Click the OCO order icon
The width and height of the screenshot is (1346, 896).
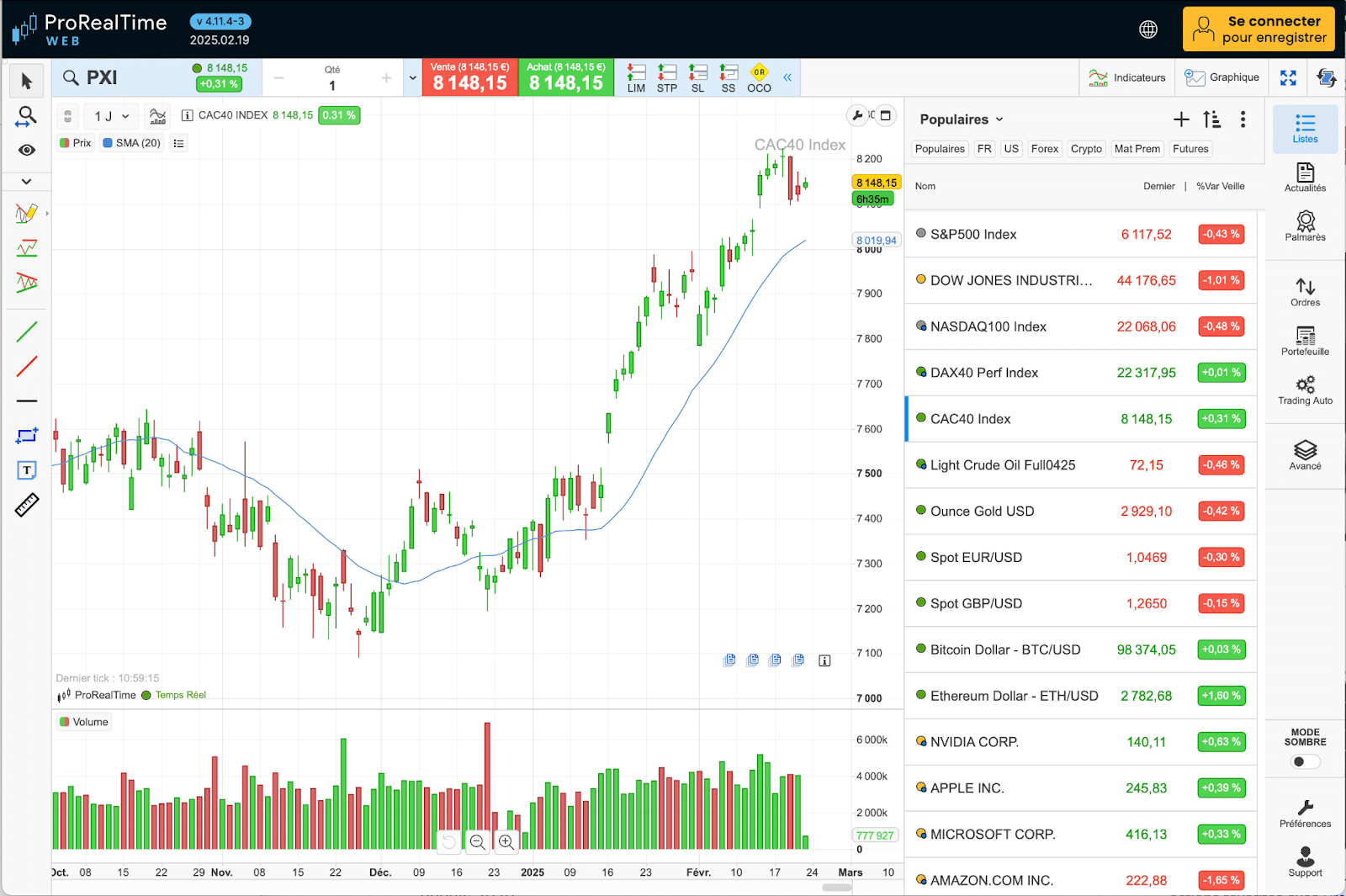(759, 78)
